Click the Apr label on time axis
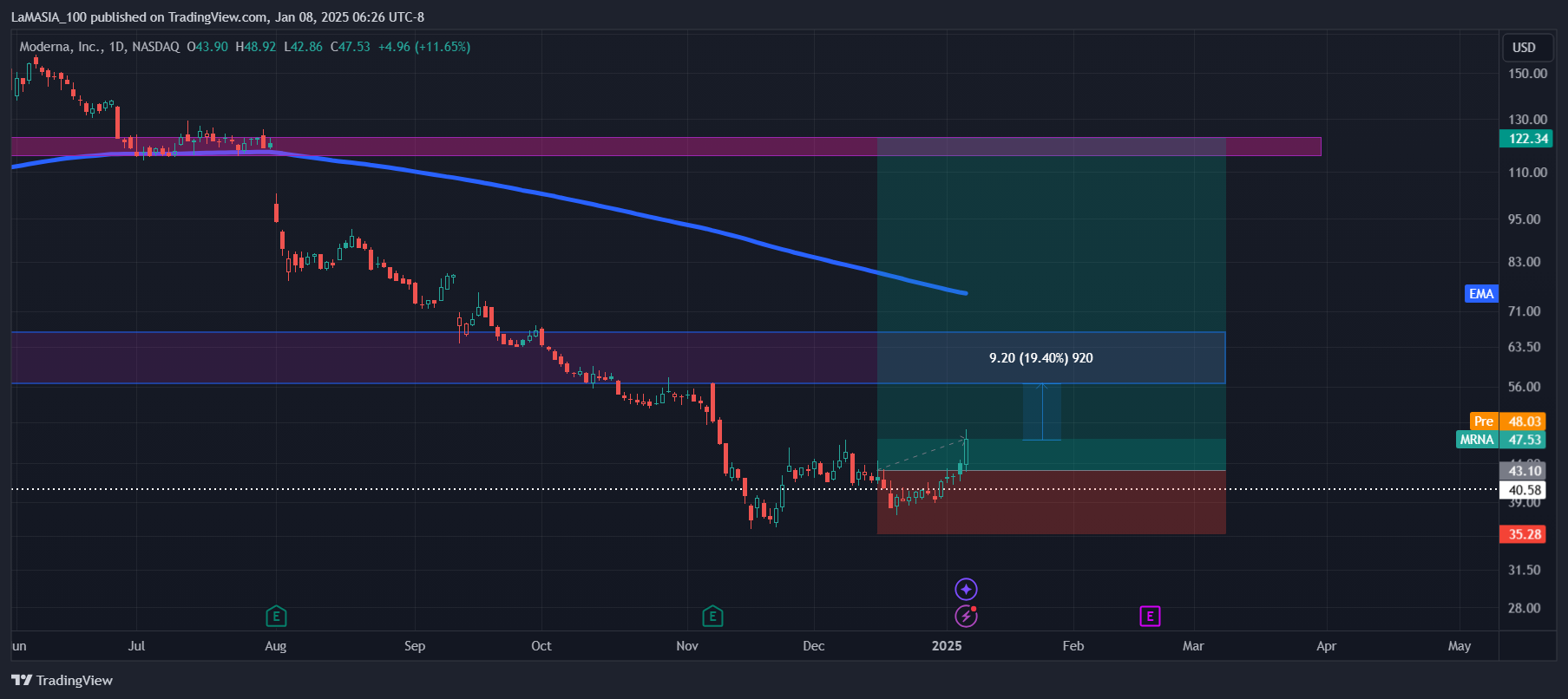This screenshot has height=699, width=1568. [x=1326, y=646]
